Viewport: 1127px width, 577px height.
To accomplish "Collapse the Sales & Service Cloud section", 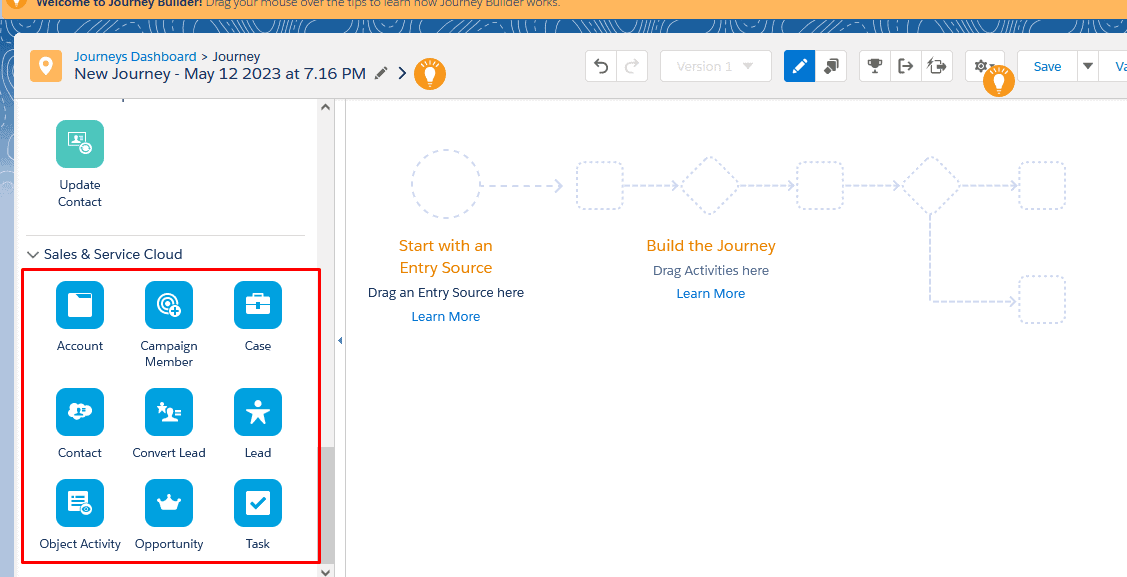I will point(33,253).
